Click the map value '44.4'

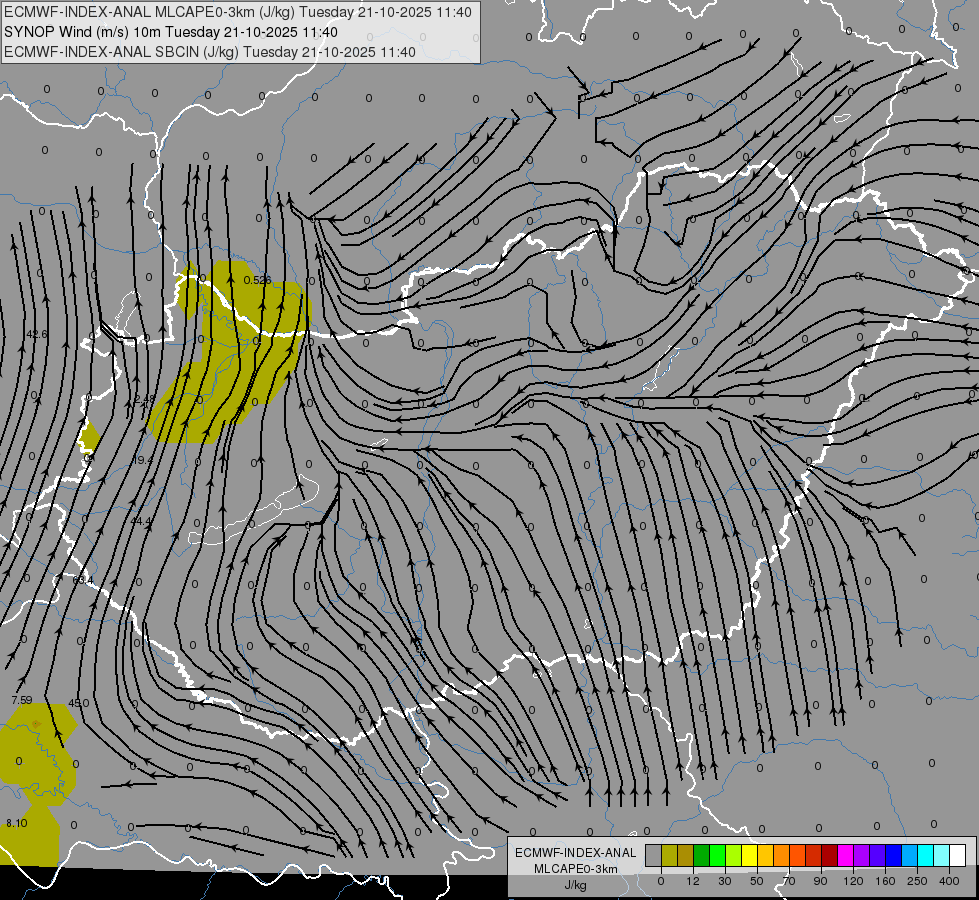141,521
